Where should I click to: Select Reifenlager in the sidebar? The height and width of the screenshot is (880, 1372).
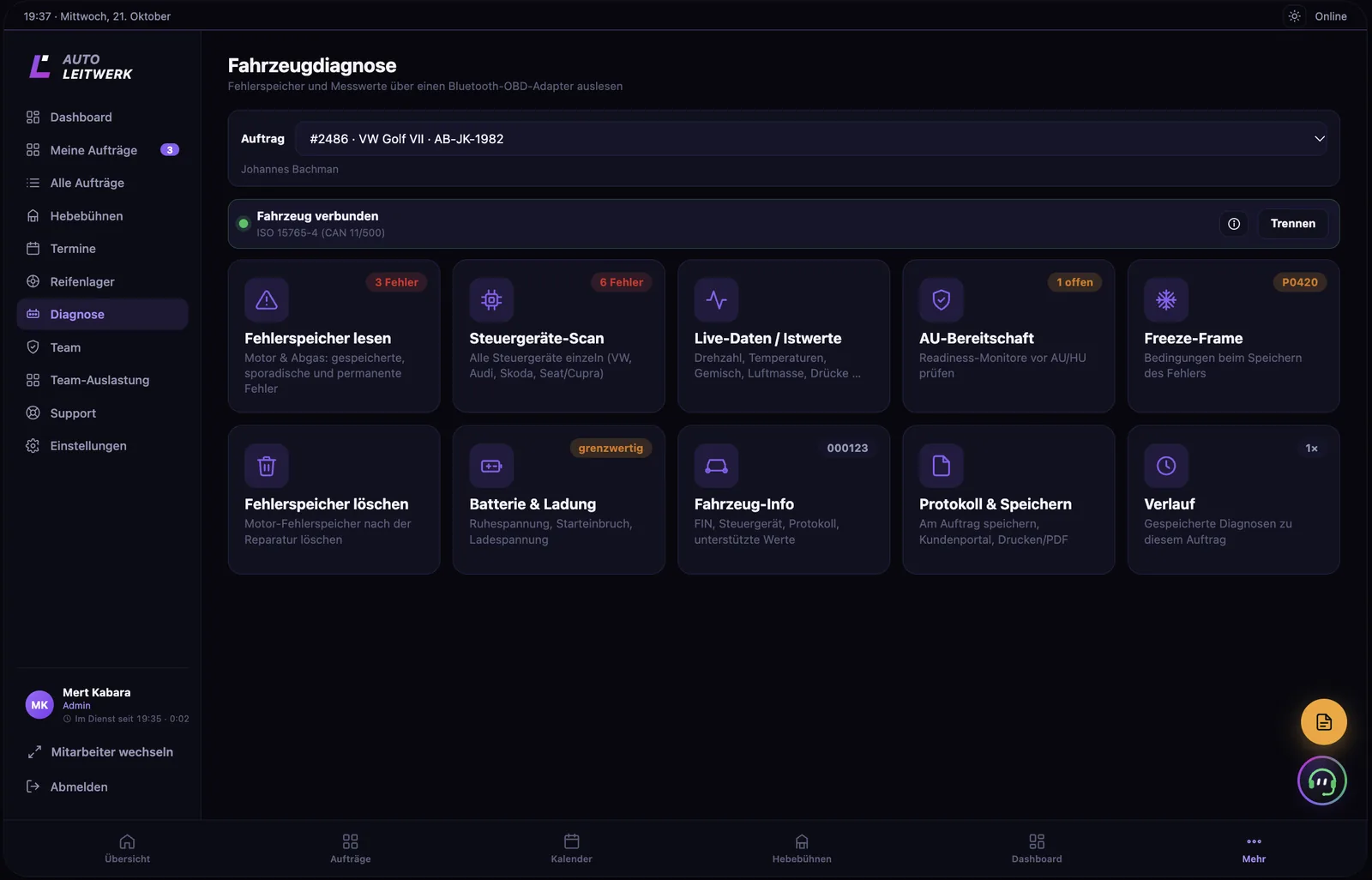(102, 281)
